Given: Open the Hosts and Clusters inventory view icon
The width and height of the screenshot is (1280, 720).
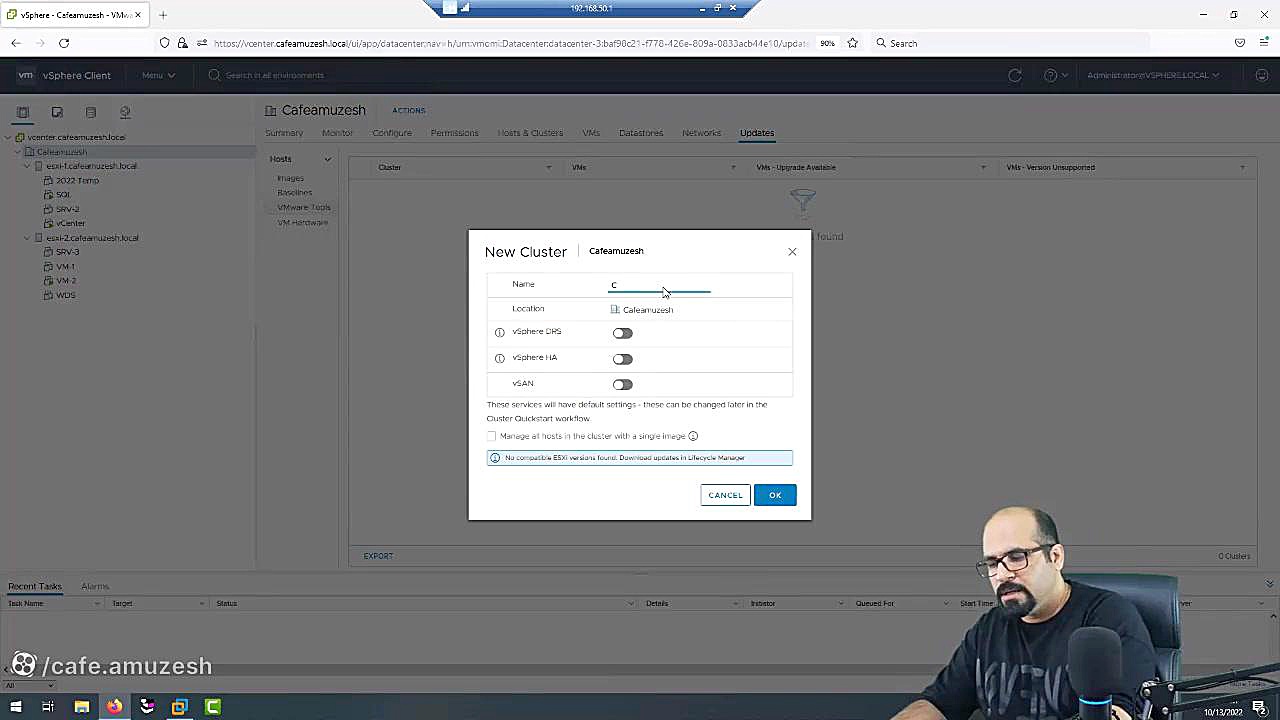Looking at the screenshot, I should coord(23,112).
